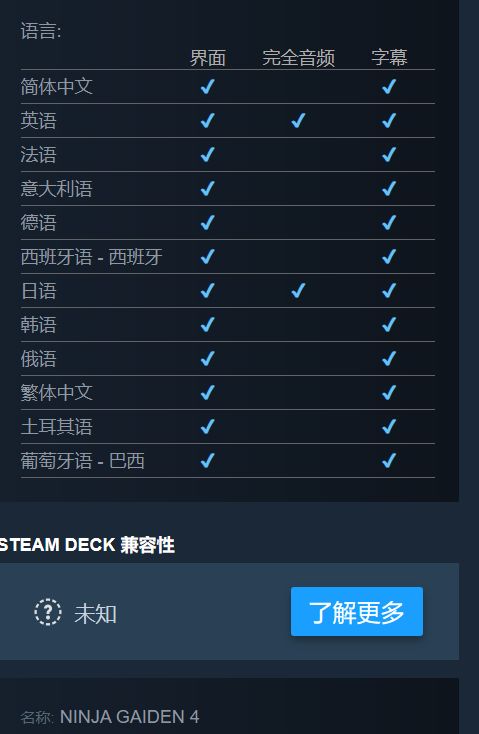The image size is (479, 734).
Task: Click the 简体中文 subtitles checkmark
Action: pos(389,86)
